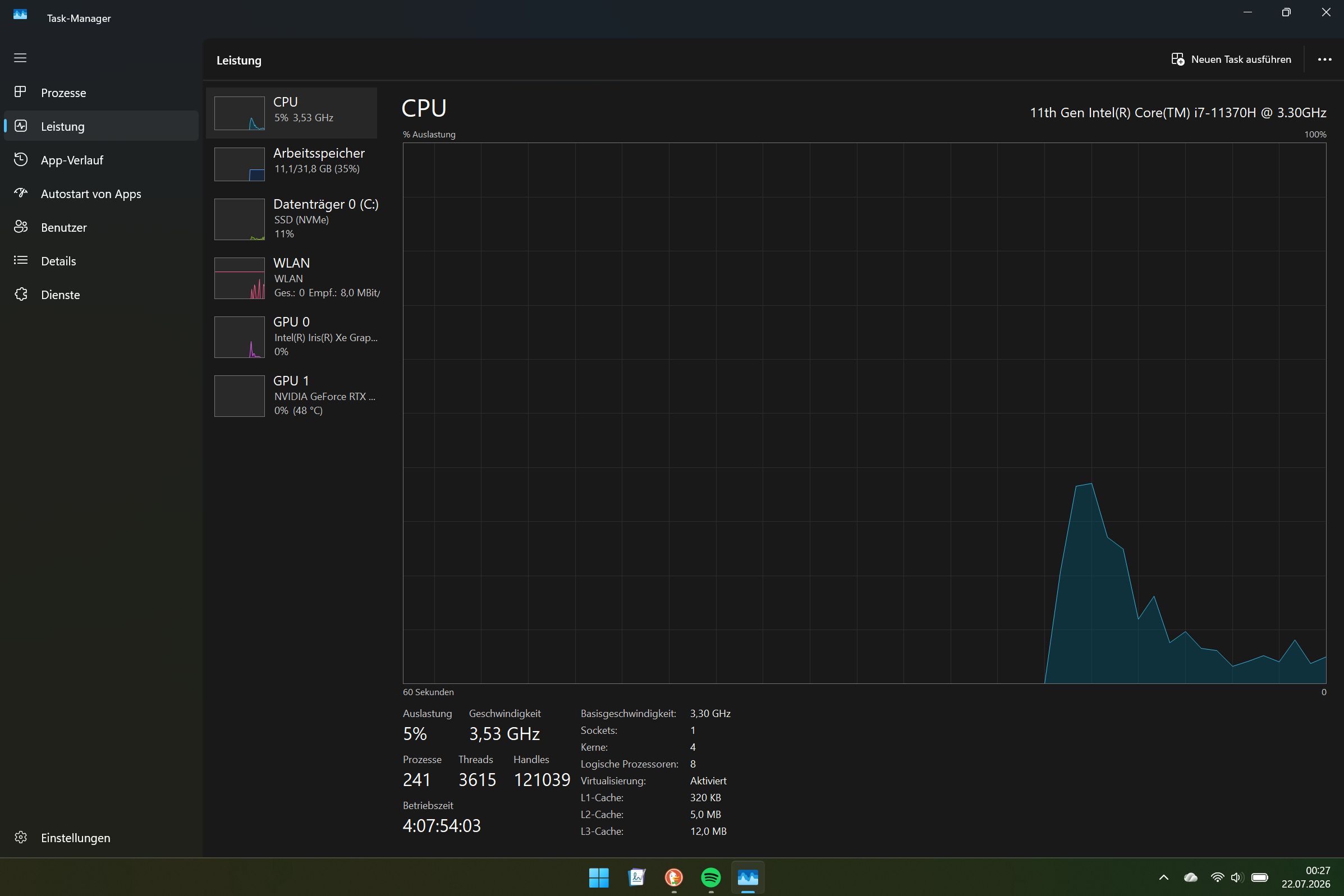The height and width of the screenshot is (896, 1344).
Task: Click the Virtualisierung Aktiviert value
Action: [x=708, y=780]
